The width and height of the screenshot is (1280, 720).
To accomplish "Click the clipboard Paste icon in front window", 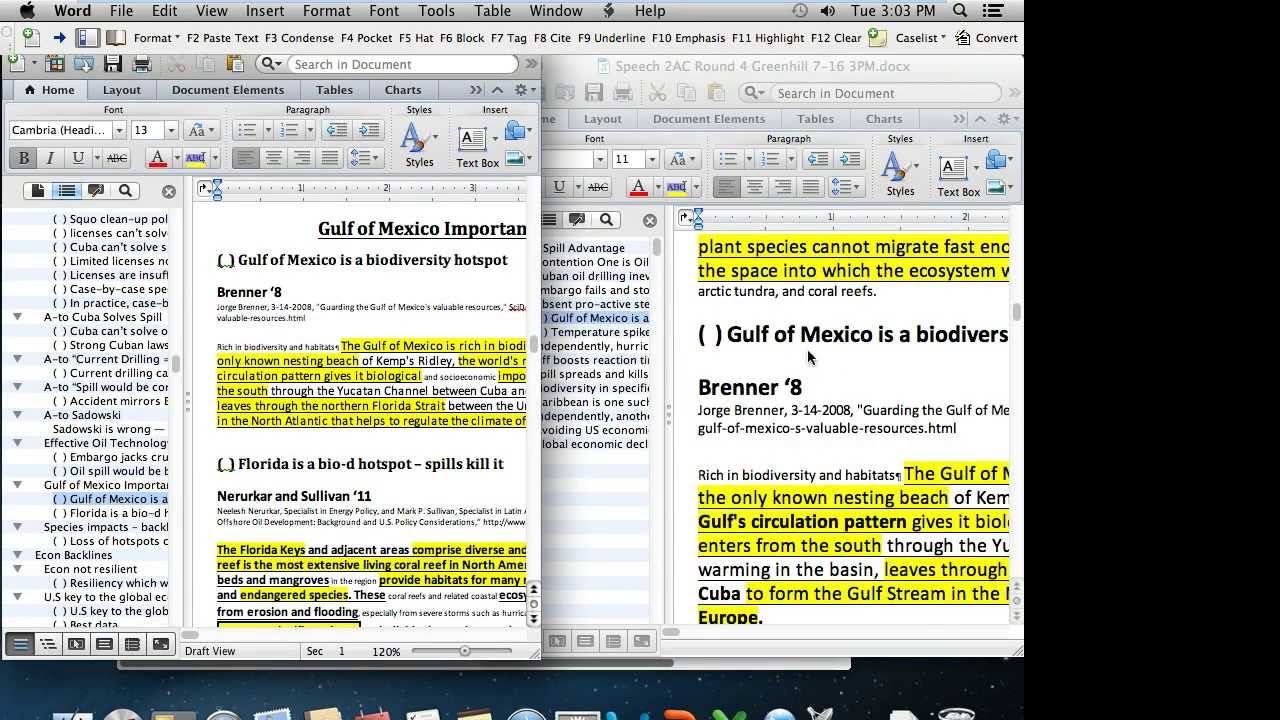I will (x=235, y=64).
